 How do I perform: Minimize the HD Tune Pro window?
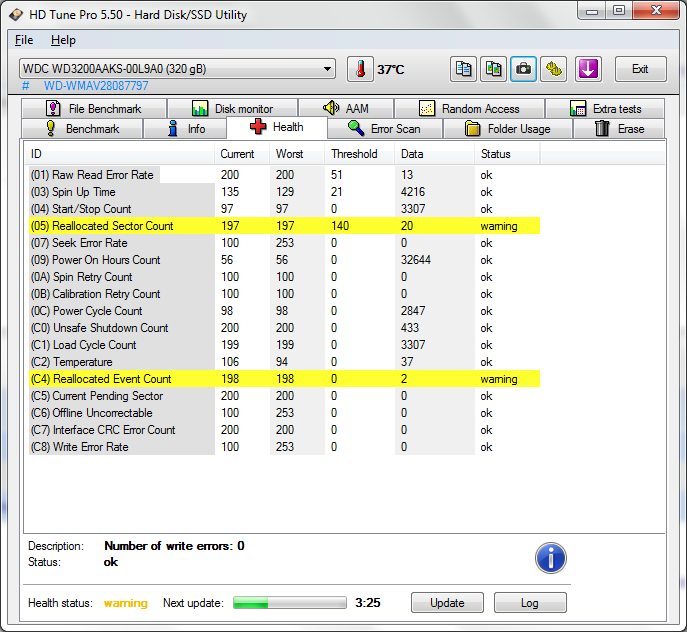(592, 11)
